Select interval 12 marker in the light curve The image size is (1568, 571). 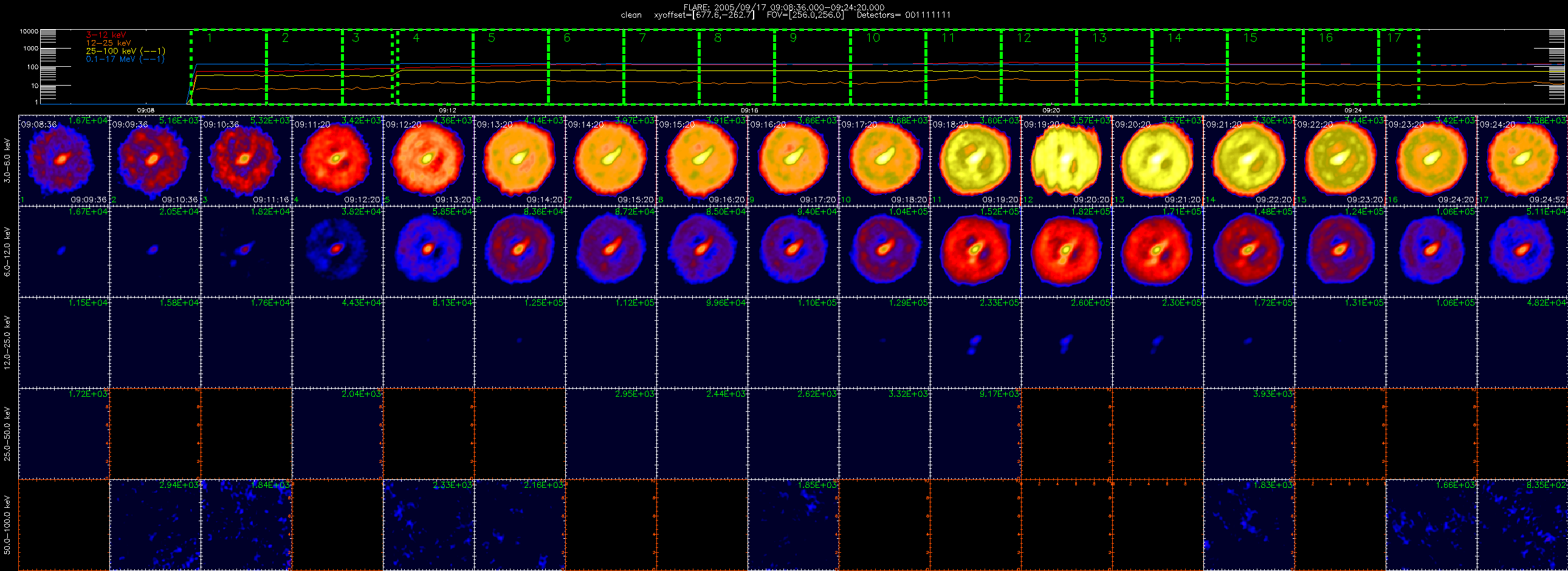point(1024,38)
